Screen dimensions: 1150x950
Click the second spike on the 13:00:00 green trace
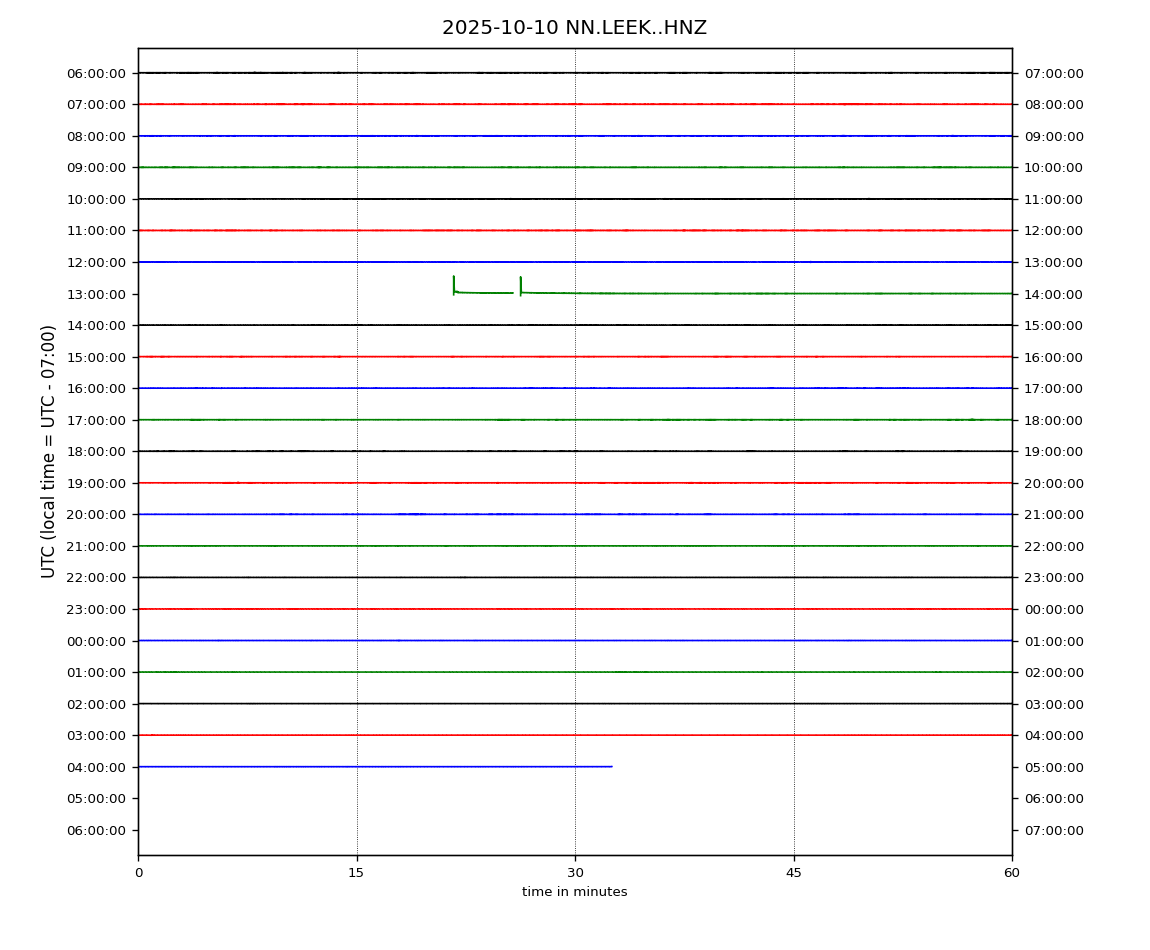(x=520, y=285)
